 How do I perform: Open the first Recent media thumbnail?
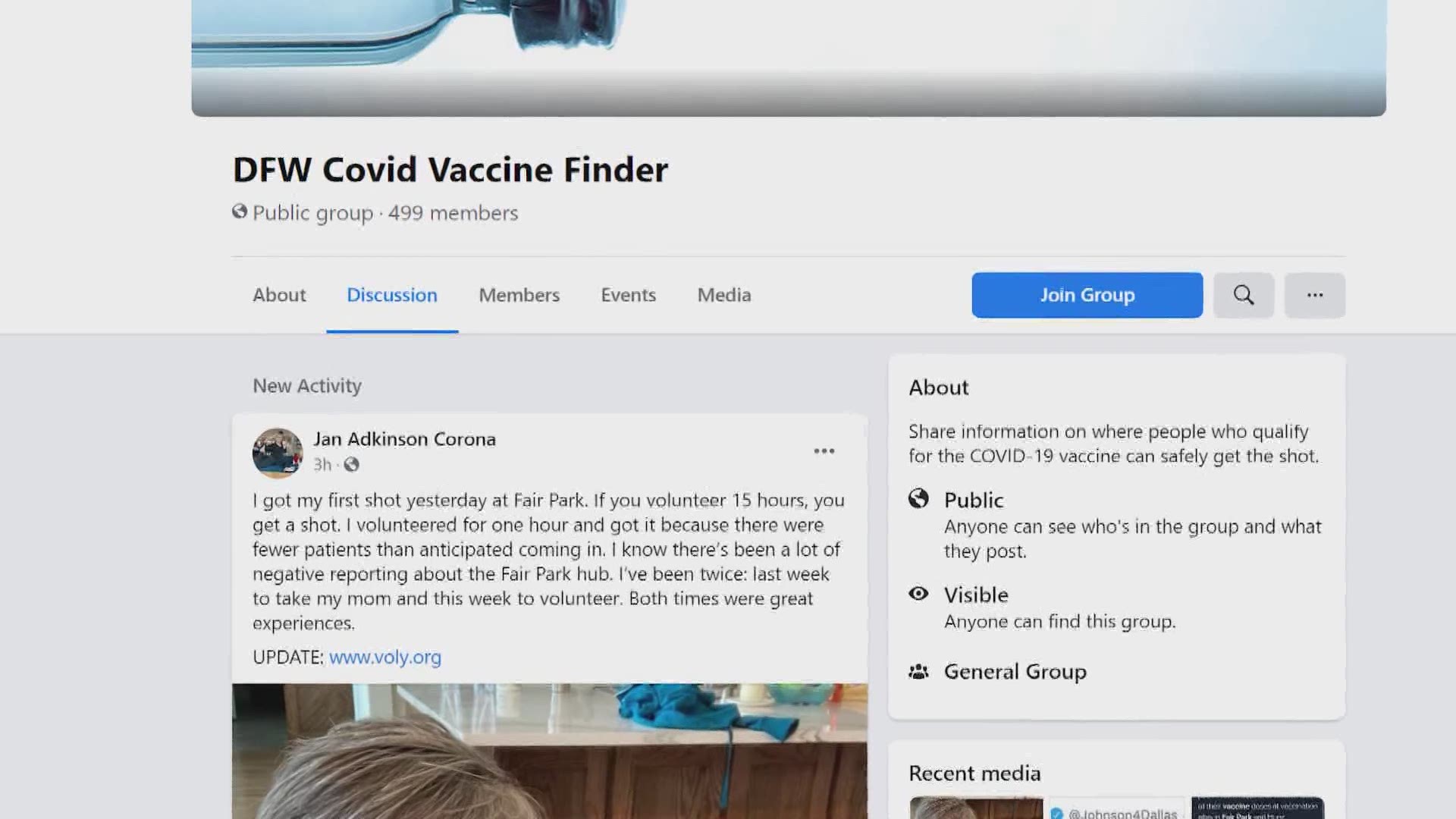point(975,808)
